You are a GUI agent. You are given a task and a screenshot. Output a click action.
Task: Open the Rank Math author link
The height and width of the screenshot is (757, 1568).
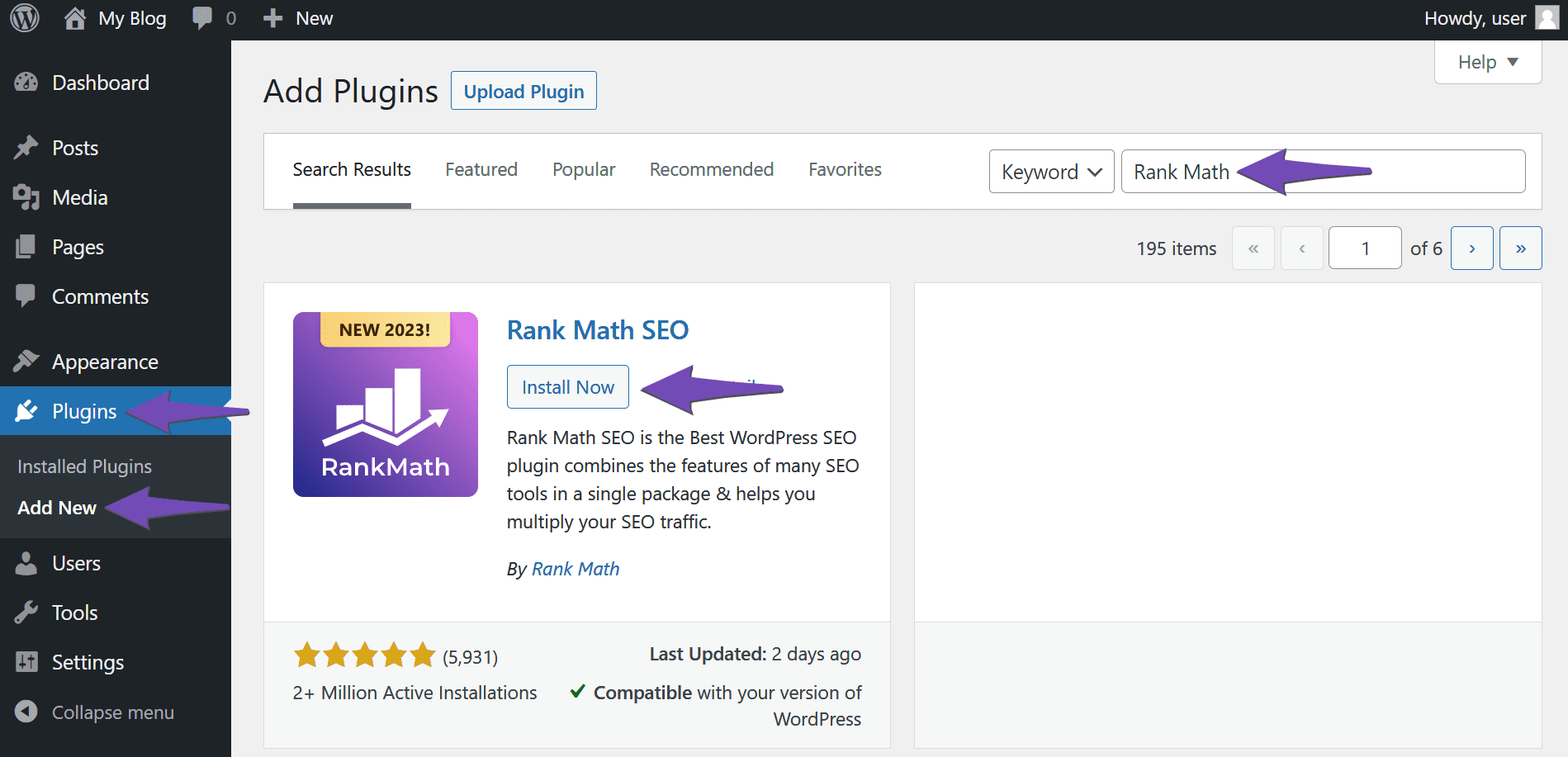(576, 569)
